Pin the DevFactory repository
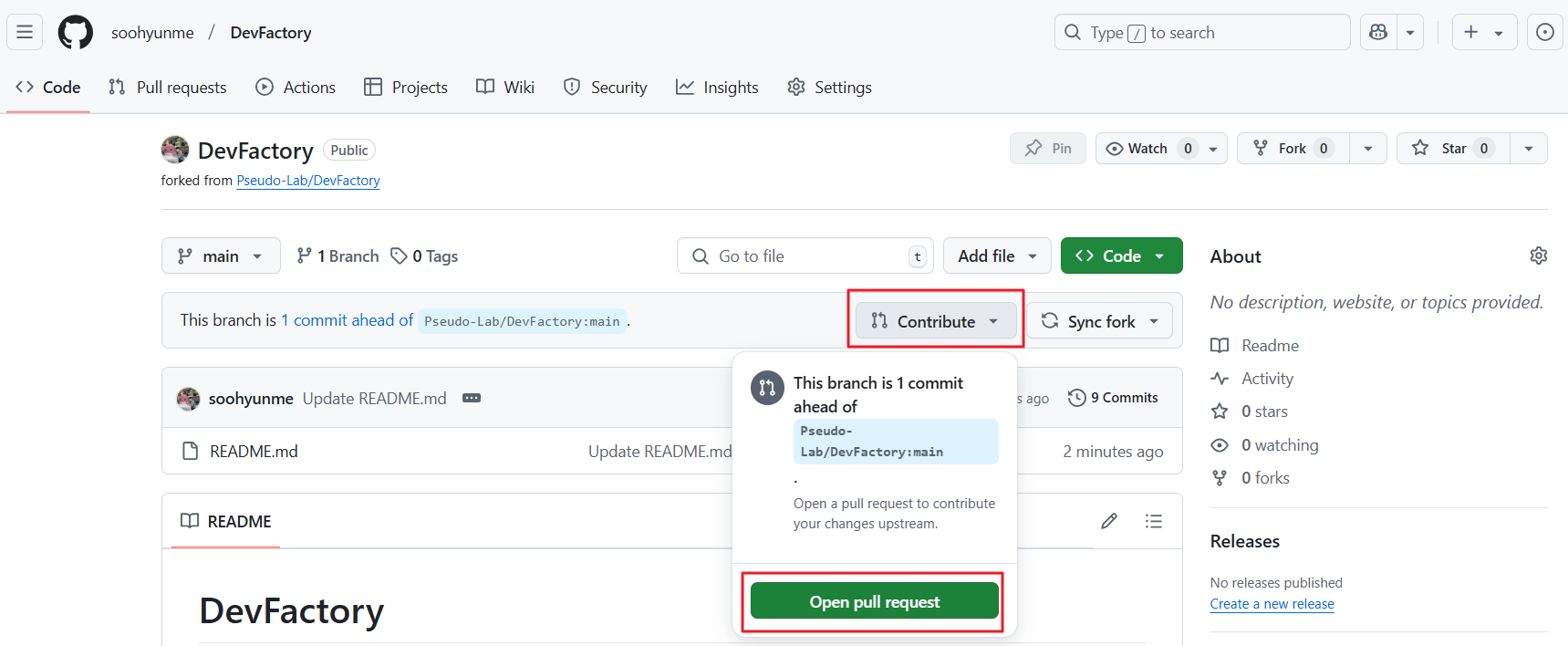The image size is (1568, 646). 1047,149
